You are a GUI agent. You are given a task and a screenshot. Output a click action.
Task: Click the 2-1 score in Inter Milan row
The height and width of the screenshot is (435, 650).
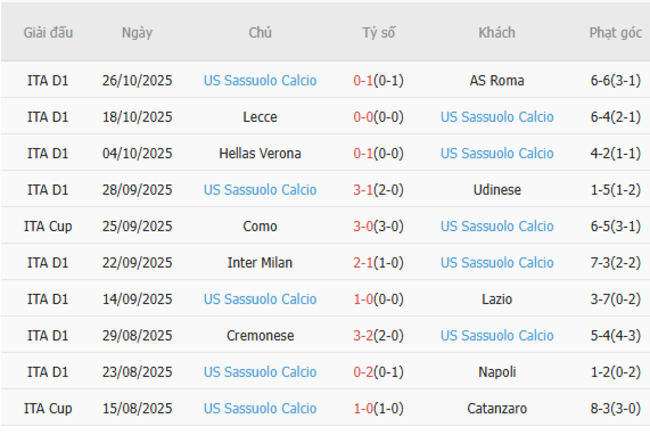364,263
